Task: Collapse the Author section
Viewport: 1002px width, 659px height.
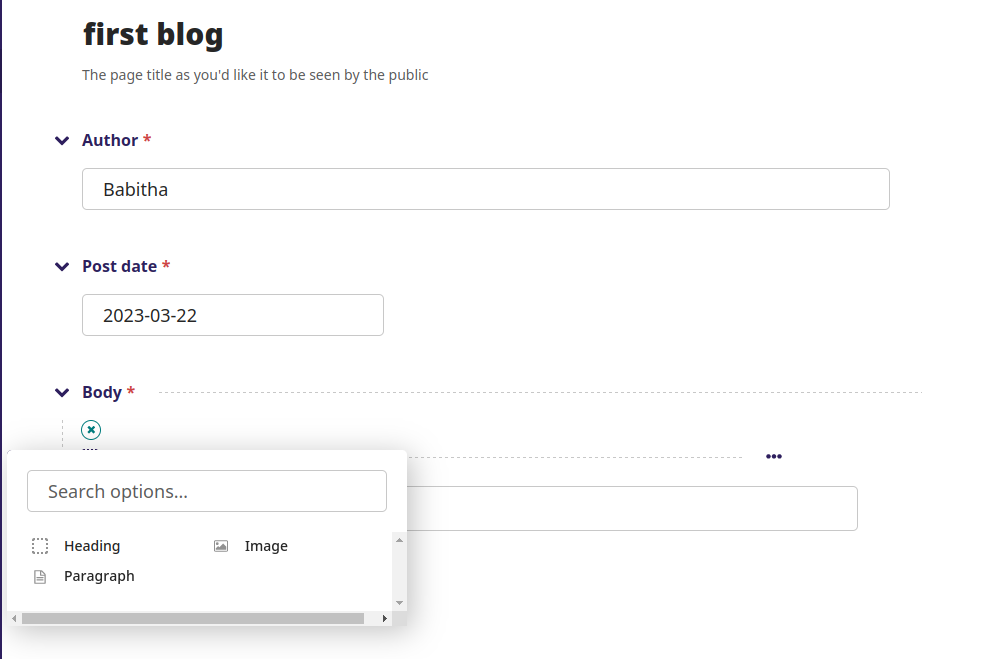Action: [x=62, y=140]
